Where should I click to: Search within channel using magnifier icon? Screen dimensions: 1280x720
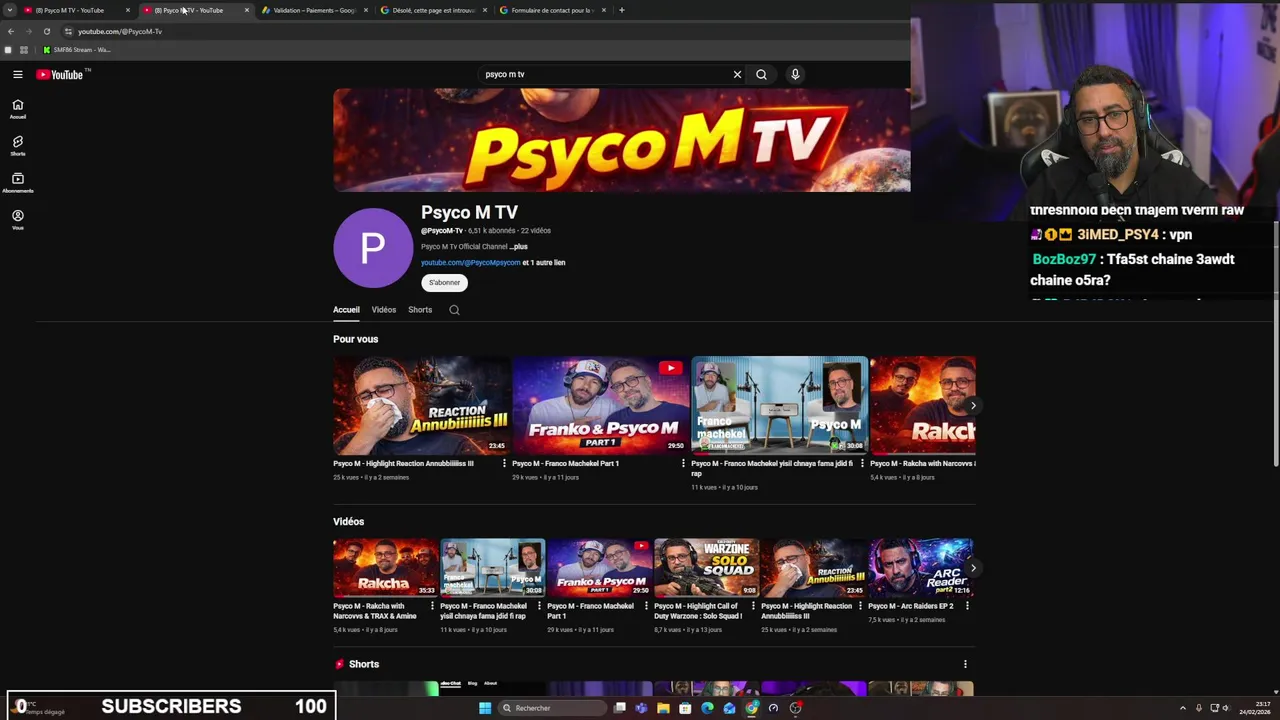[454, 310]
